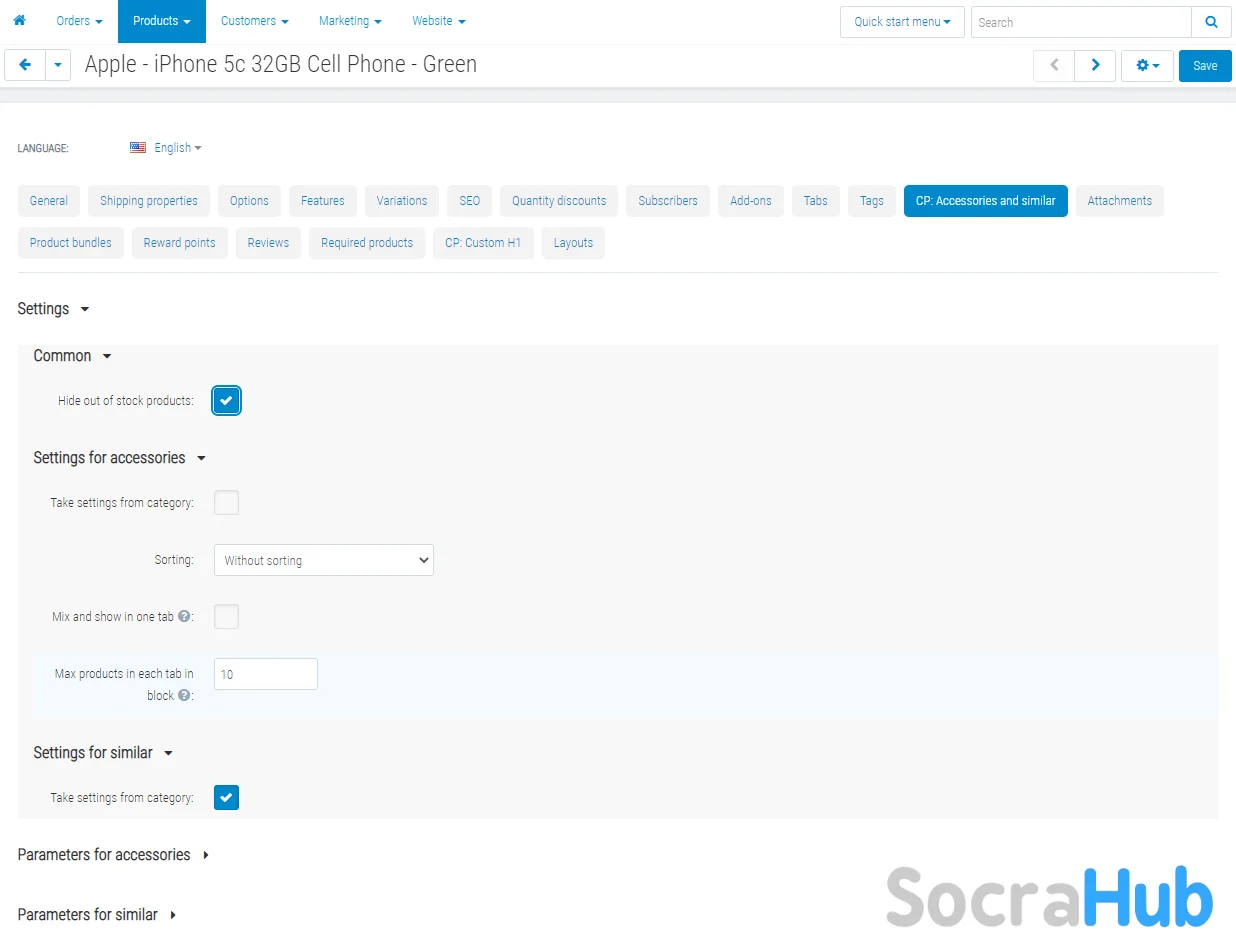
Task: Switch to the General tab
Action: tap(49, 201)
